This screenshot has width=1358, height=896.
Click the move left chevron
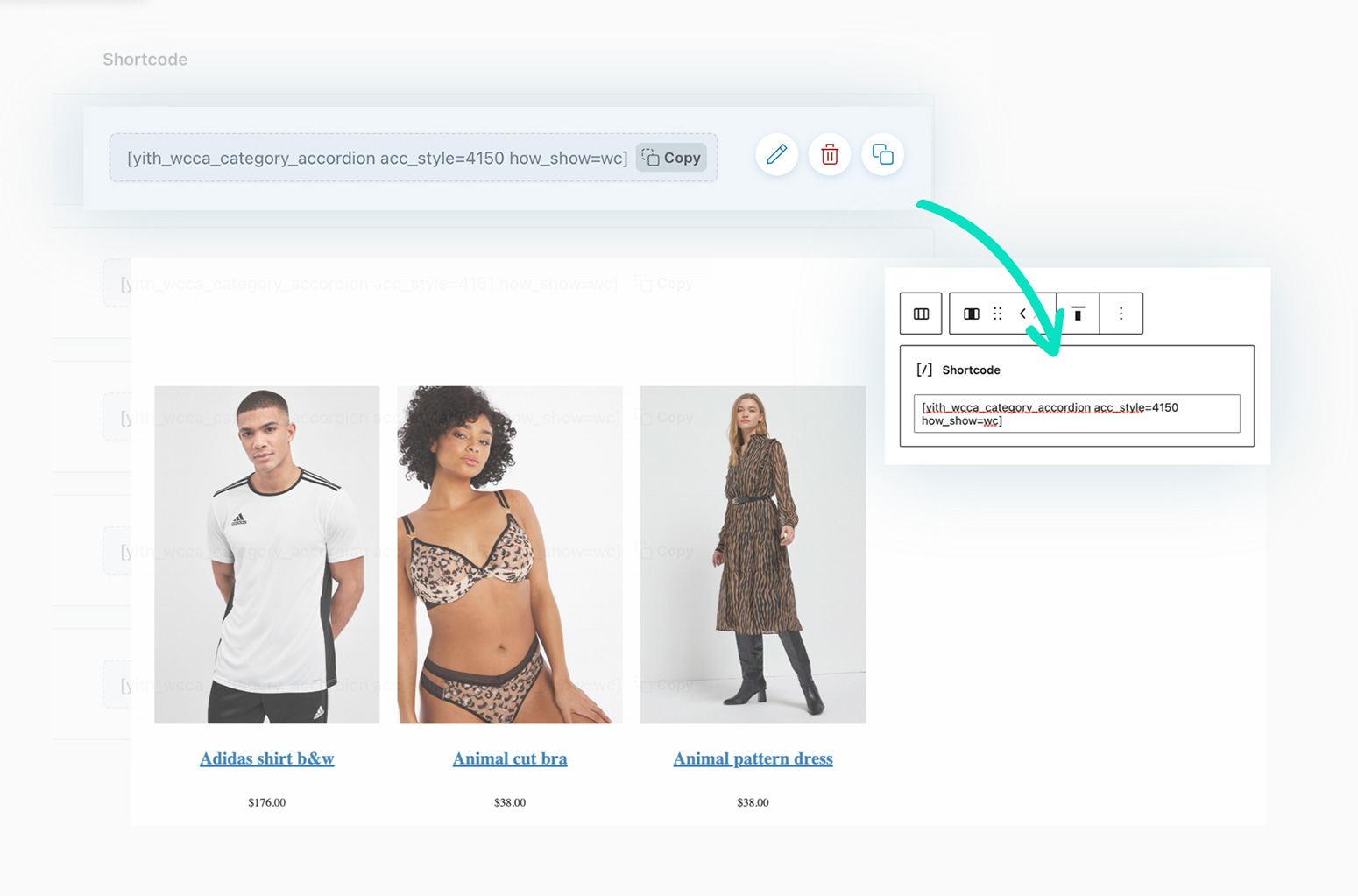[x=1022, y=314]
